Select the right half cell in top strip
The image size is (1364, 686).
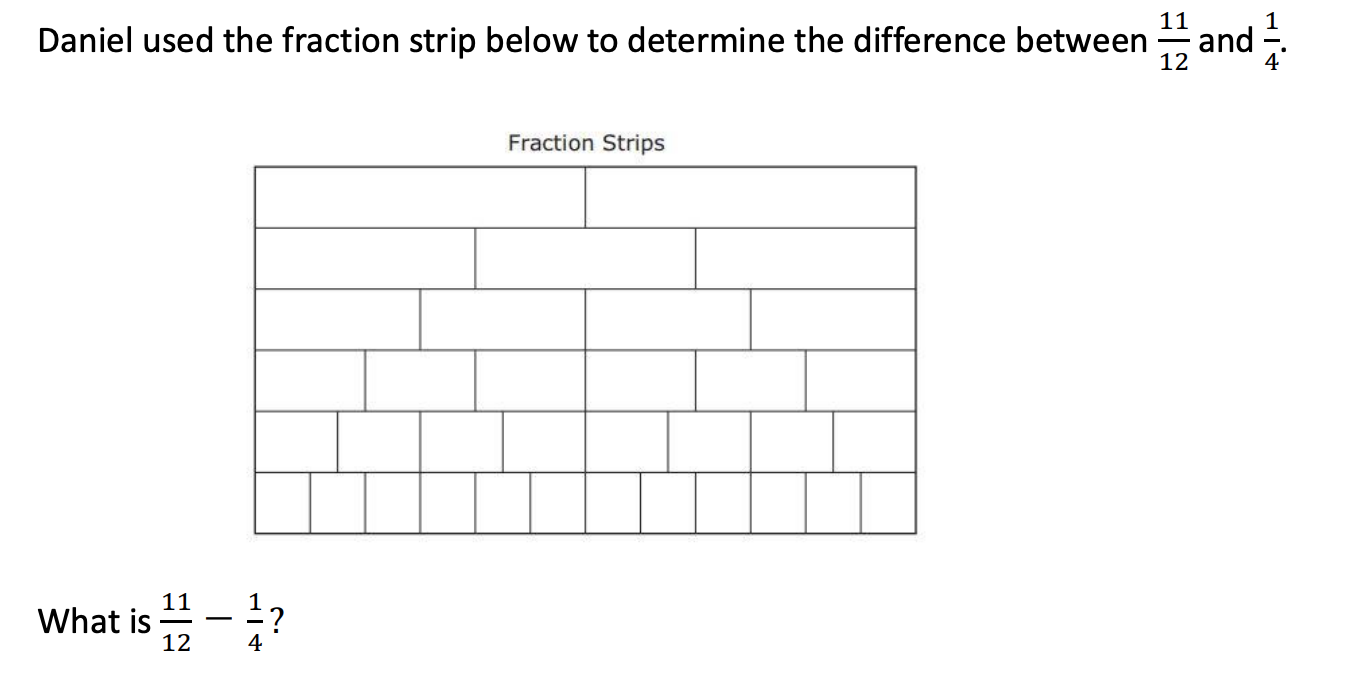[750, 197]
